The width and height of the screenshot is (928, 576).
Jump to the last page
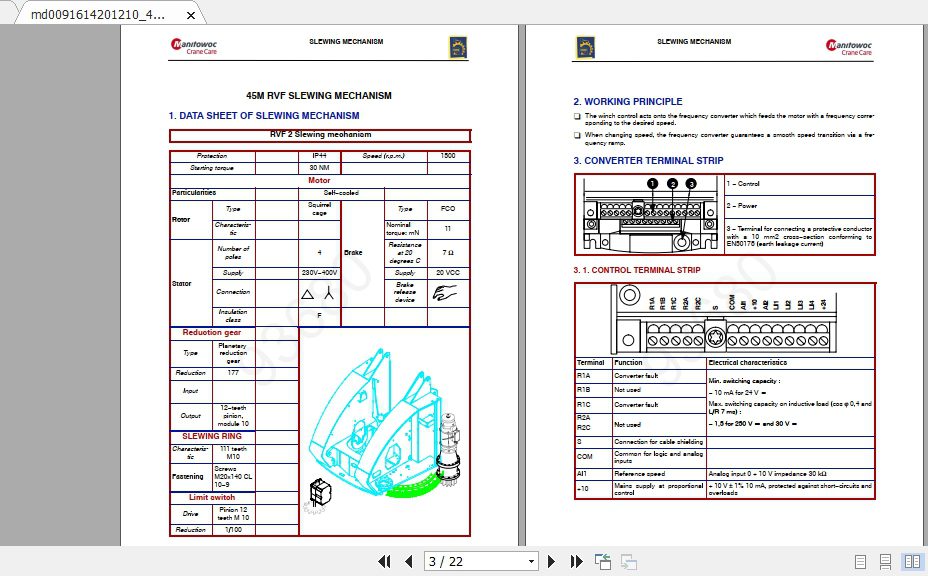(576, 561)
